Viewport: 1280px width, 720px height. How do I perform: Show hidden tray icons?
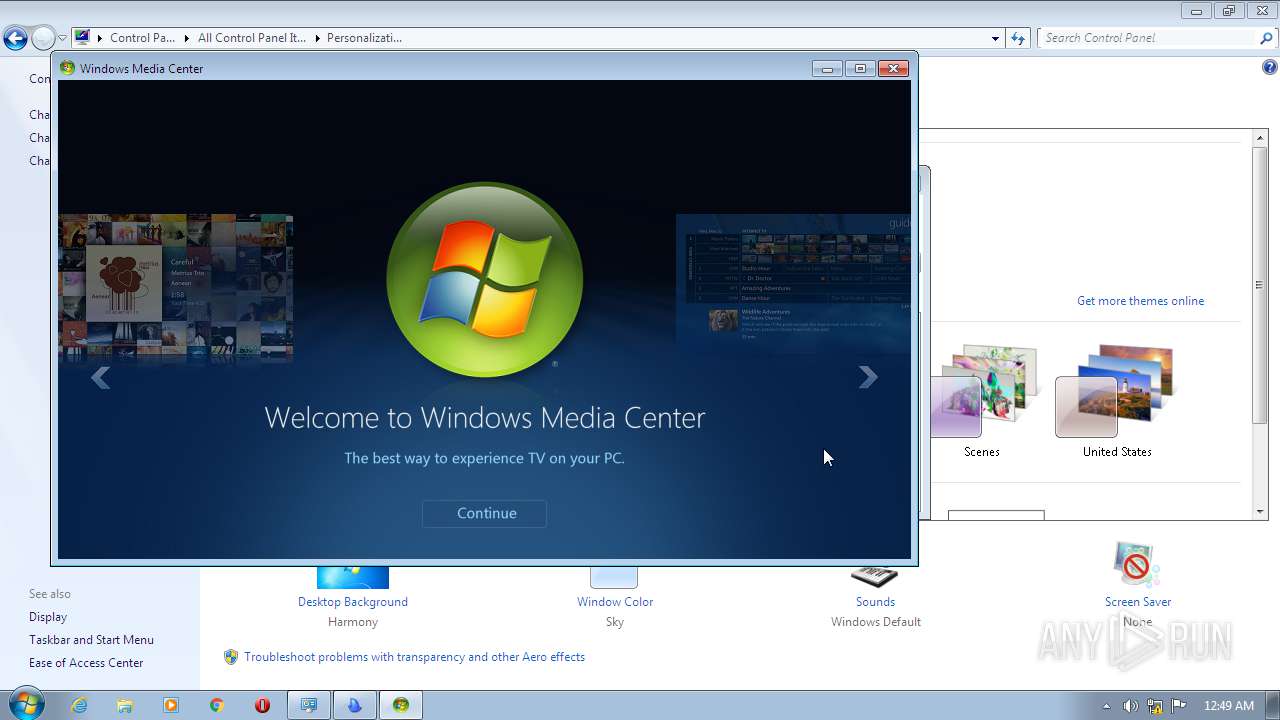1106,705
